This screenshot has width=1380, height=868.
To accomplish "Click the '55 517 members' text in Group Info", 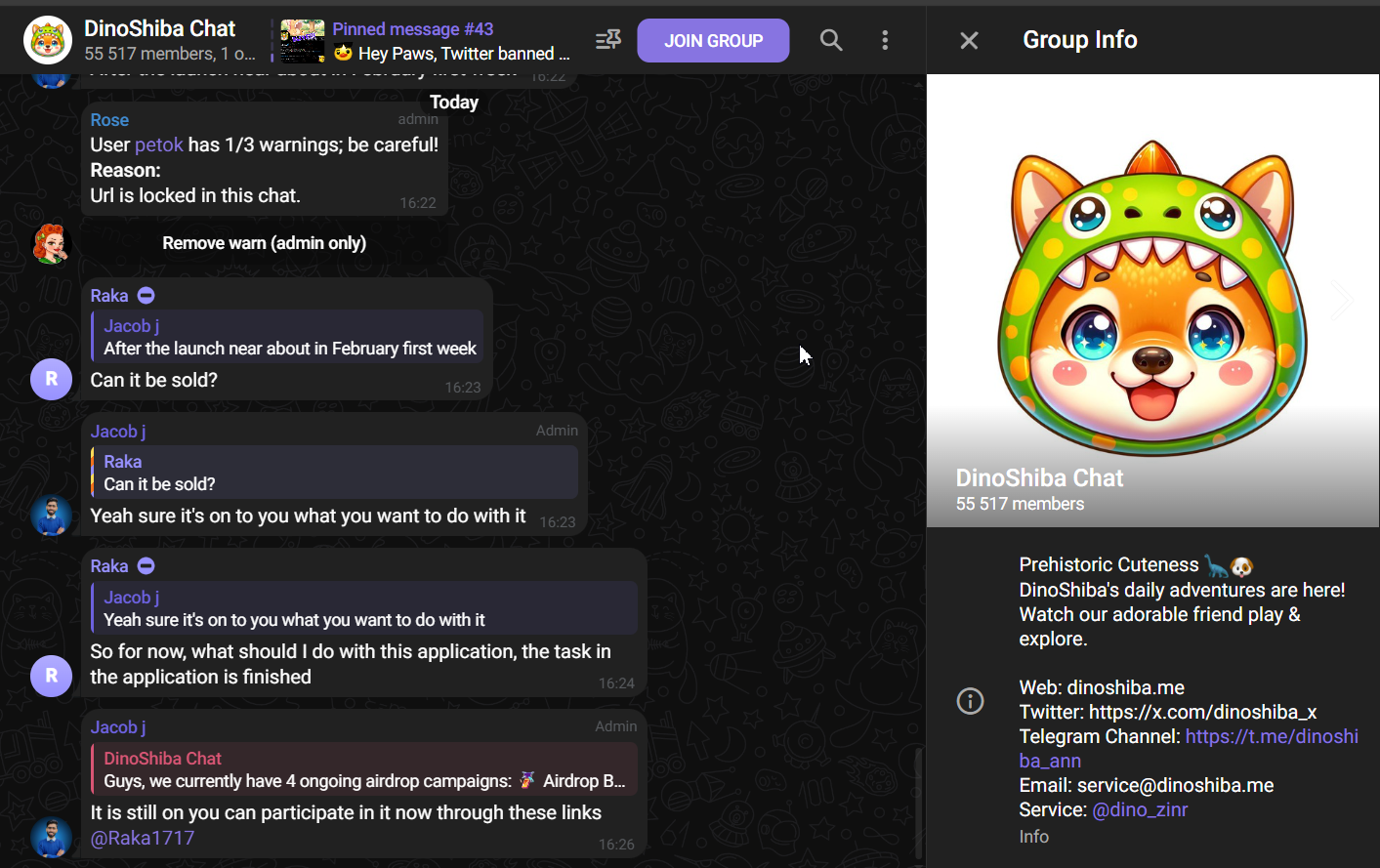I will tap(1020, 504).
